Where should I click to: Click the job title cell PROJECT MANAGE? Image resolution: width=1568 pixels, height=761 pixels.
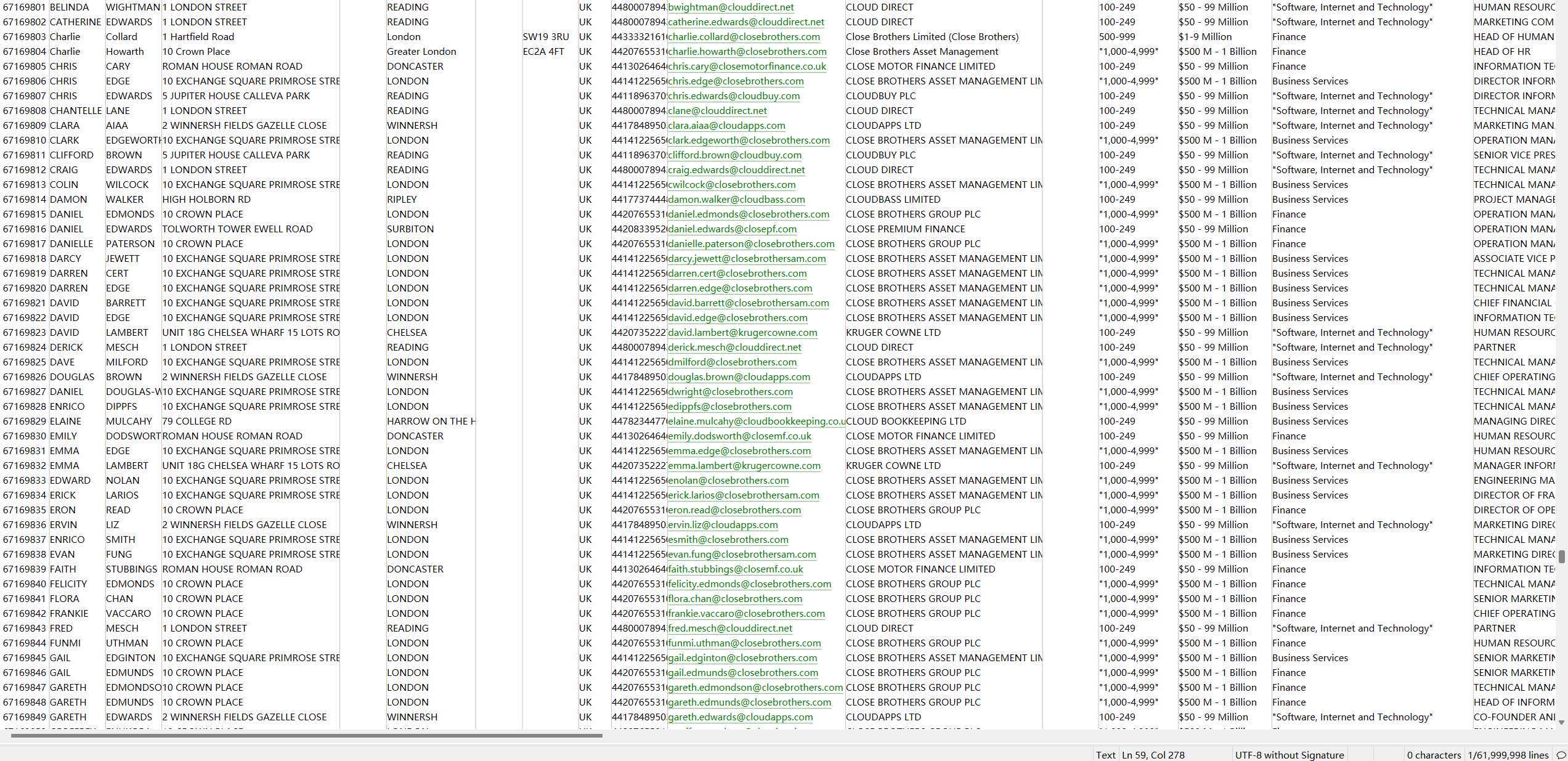point(1514,200)
